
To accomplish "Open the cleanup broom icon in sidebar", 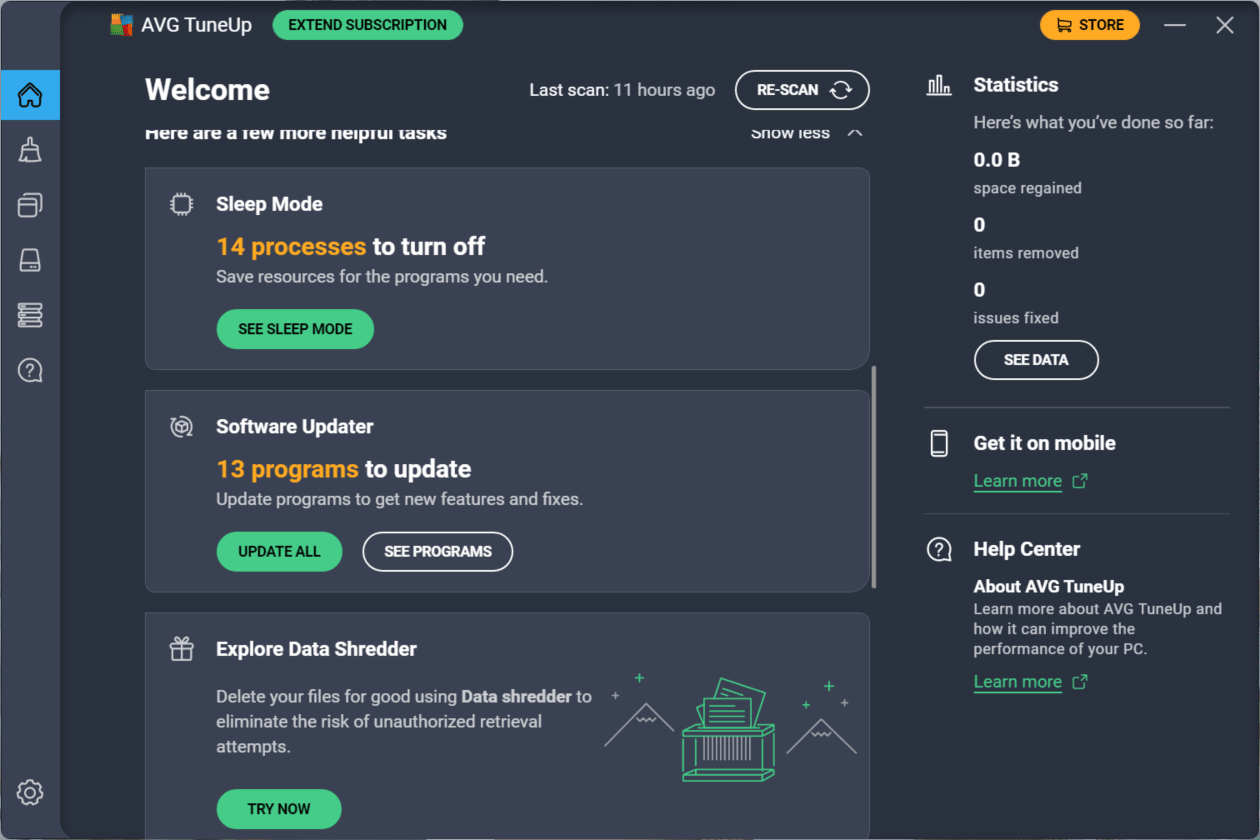I will click(x=30, y=151).
